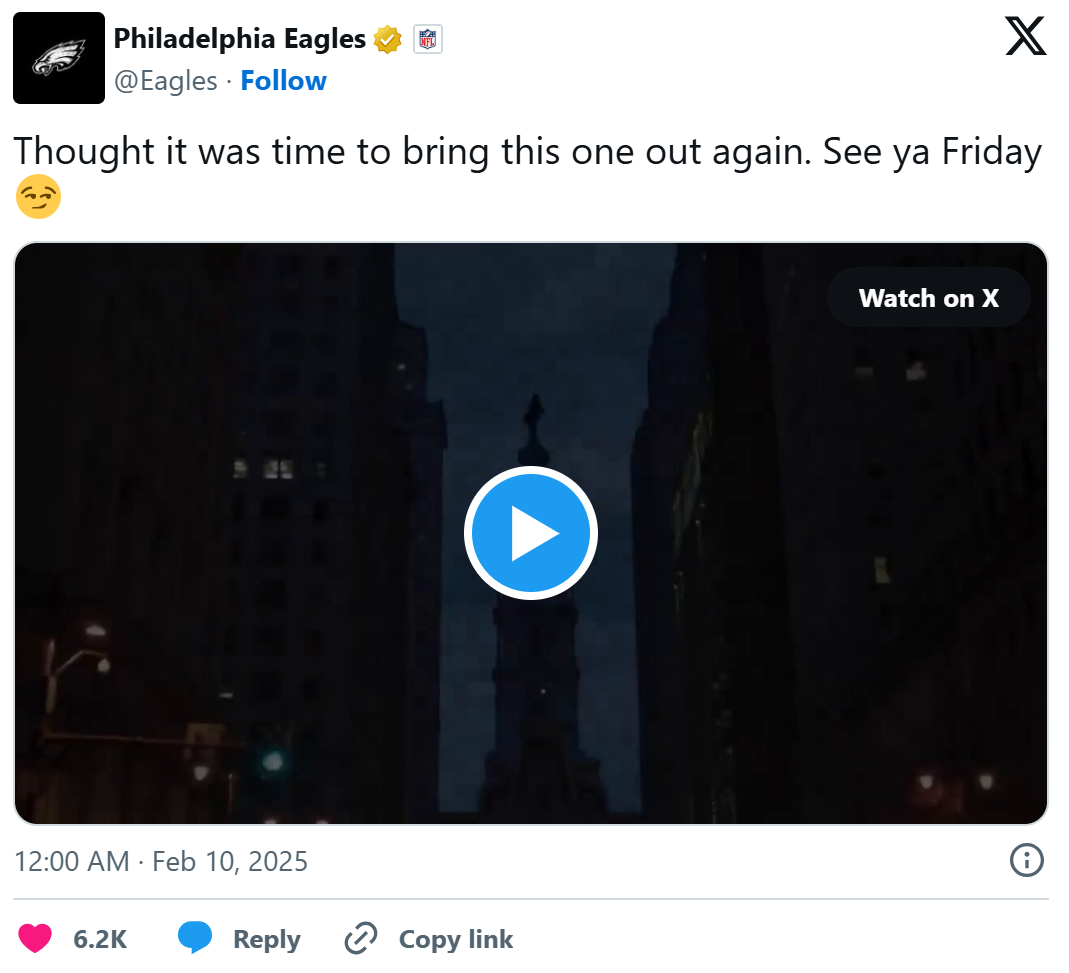
Task: Follow the Eagles account
Action: point(283,81)
